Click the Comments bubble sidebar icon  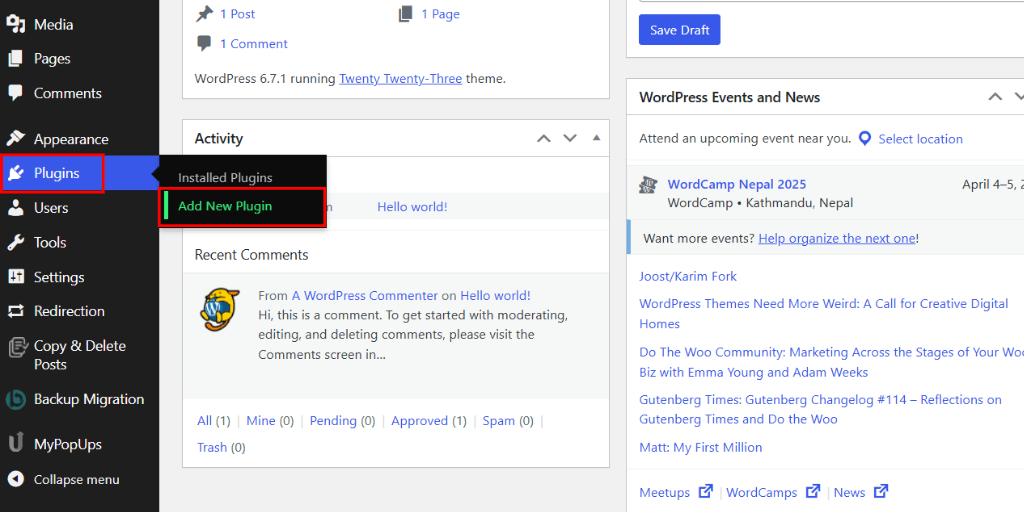[16, 93]
